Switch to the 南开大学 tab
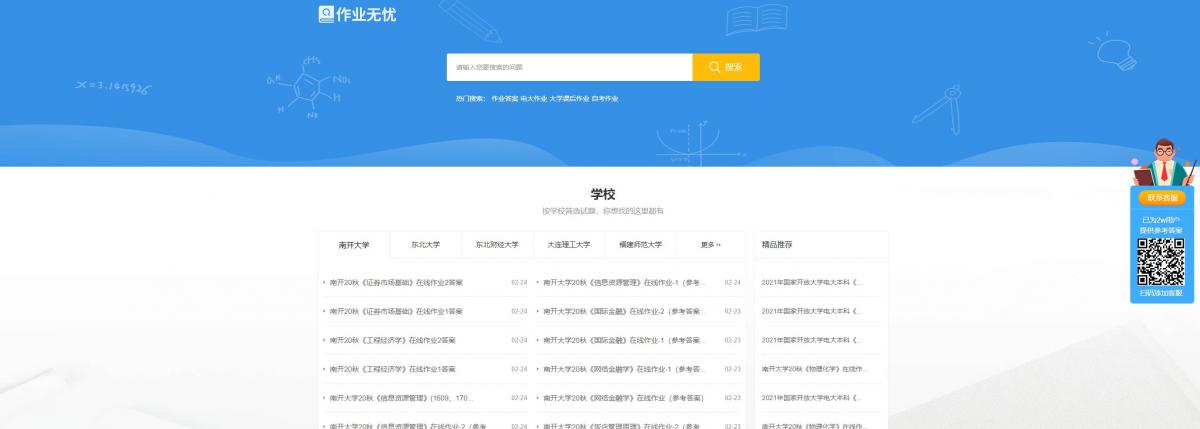1200x429 pixels. pyautogui.click(x=354, y=245)
